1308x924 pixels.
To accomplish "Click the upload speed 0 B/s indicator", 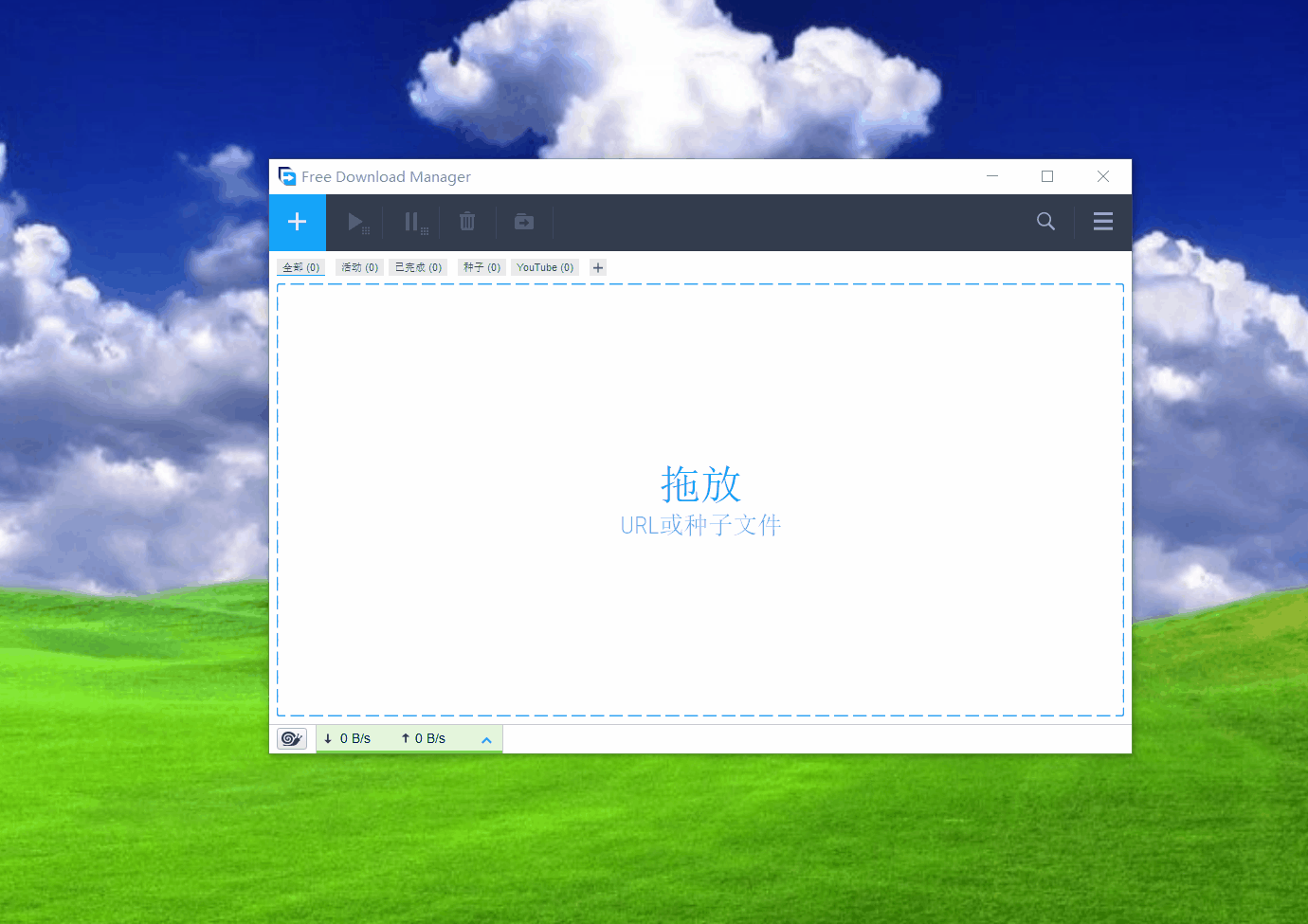I will (x=423, y=738).
